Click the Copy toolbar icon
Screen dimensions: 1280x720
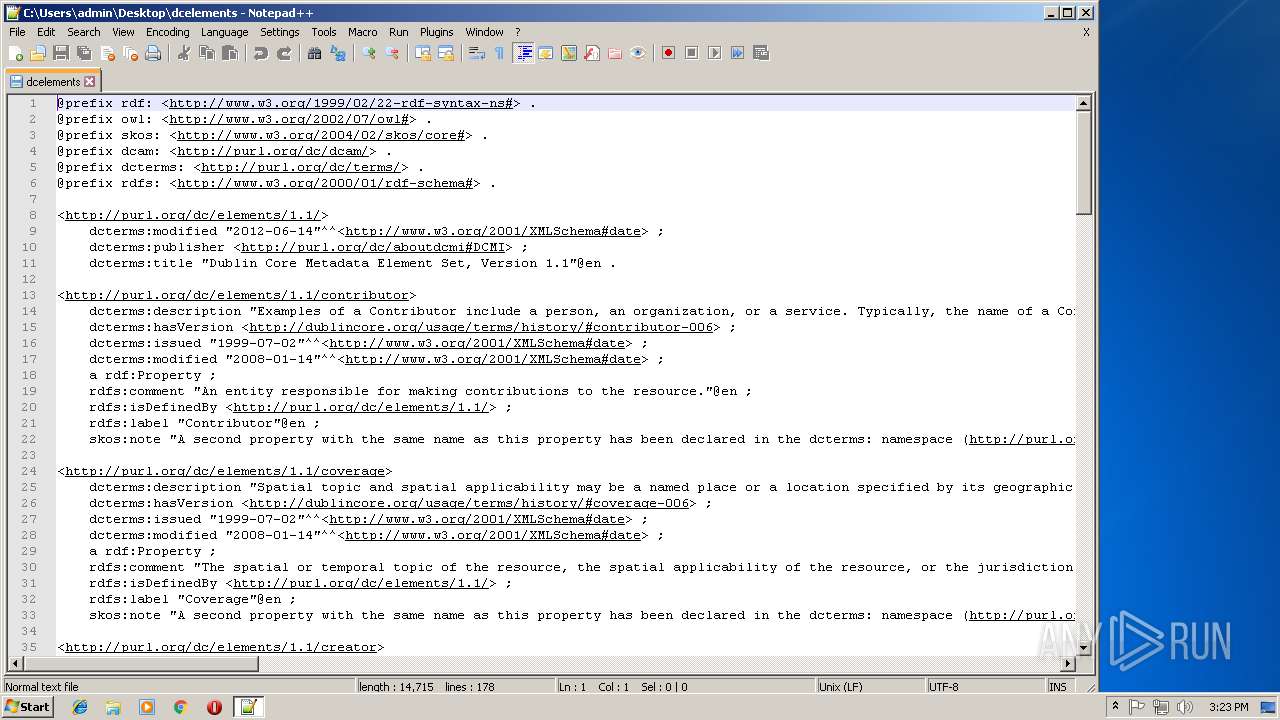click(x=207, y=53)
